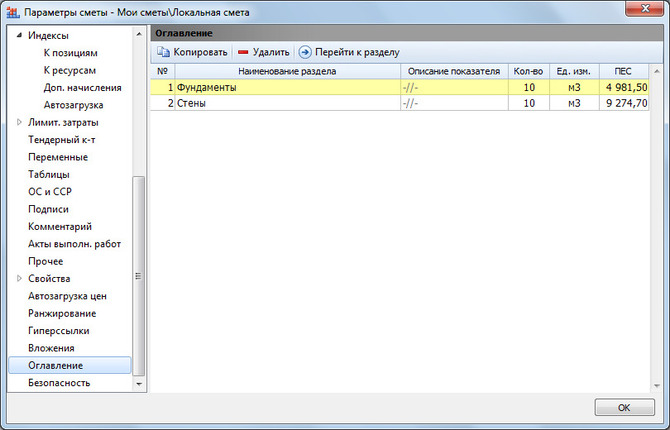Image resolution: width=670 pixels, height=430 pixels.
Task: Click the Свойства label
Action: click(x=49, y=278)
